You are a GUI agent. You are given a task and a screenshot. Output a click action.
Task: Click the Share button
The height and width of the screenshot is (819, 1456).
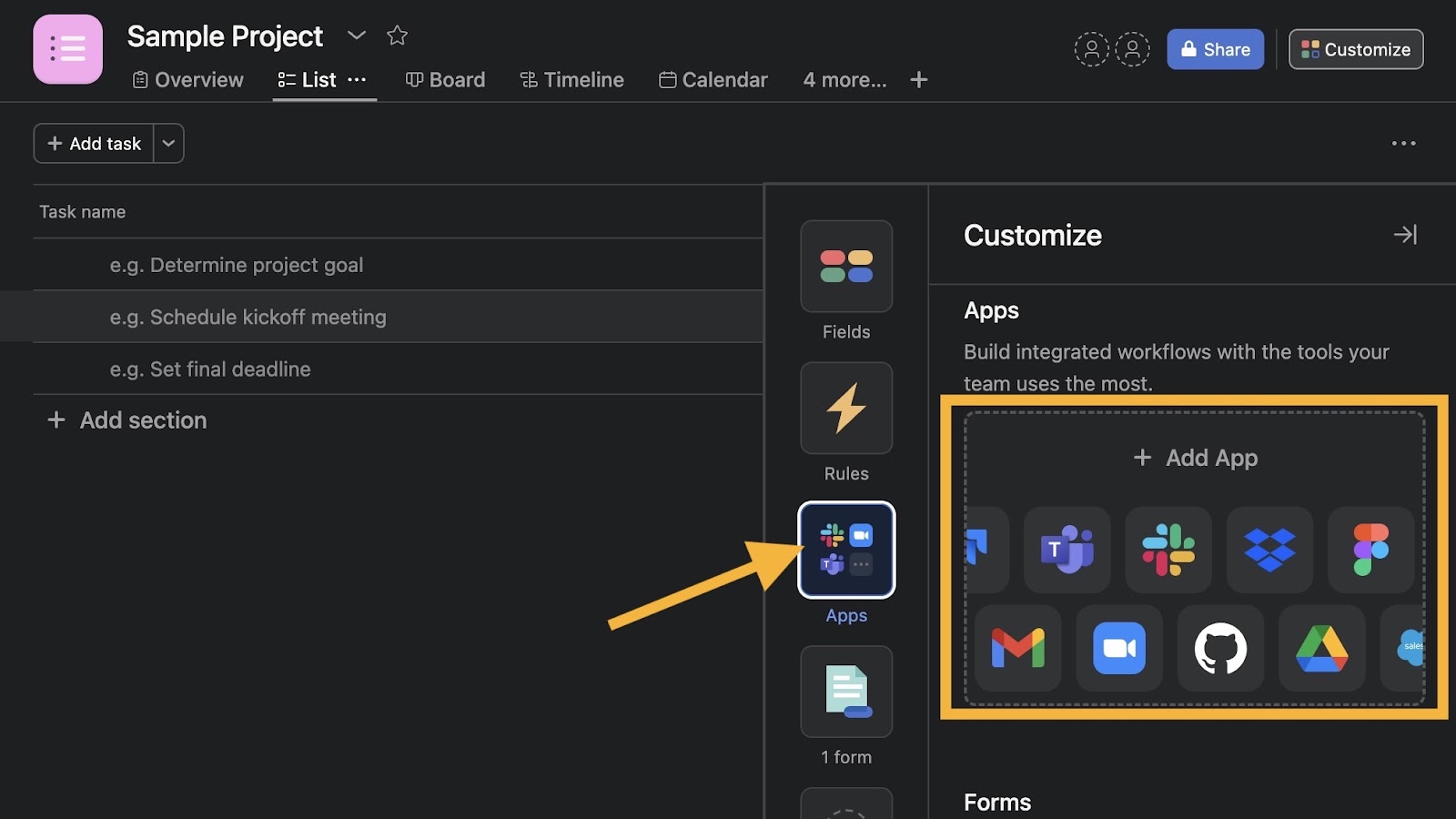pos(1215,49)
